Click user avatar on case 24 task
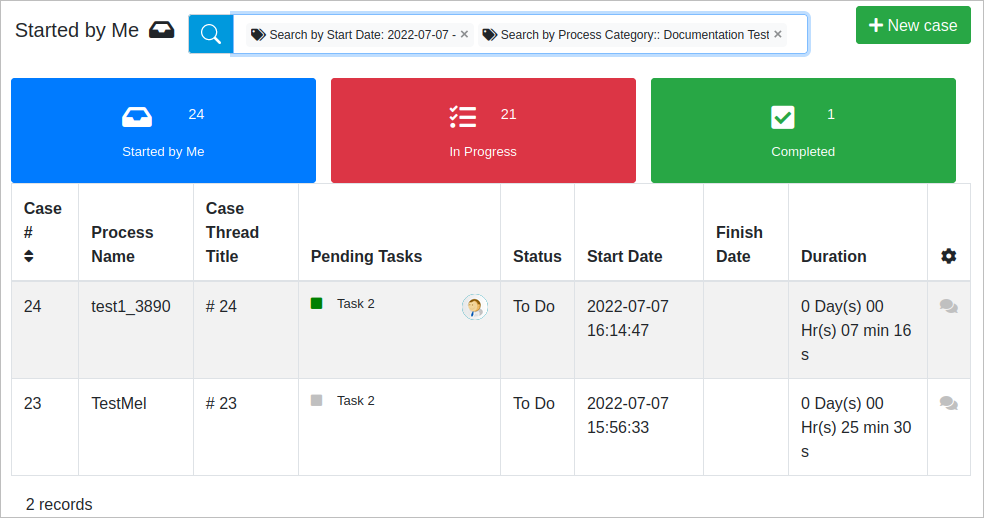The width and height of the screenshot is (984, 518). (x=475, y=307)
